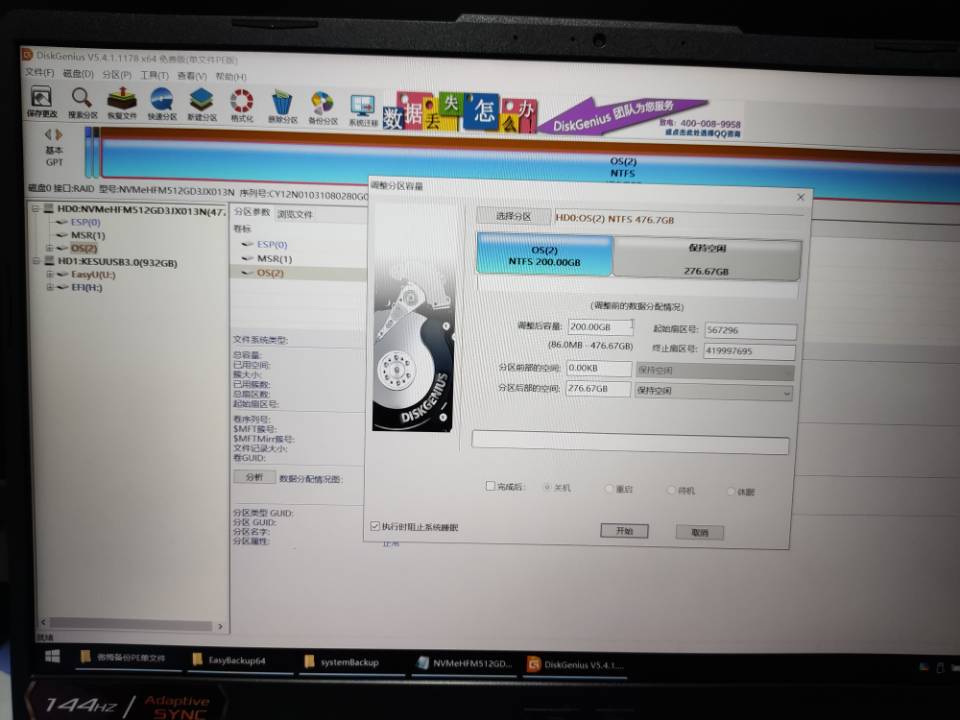This screenshot has width=960, height=720.
Task: Click the tree panel scroll-right arrow
Action: (x=220, y=626)
